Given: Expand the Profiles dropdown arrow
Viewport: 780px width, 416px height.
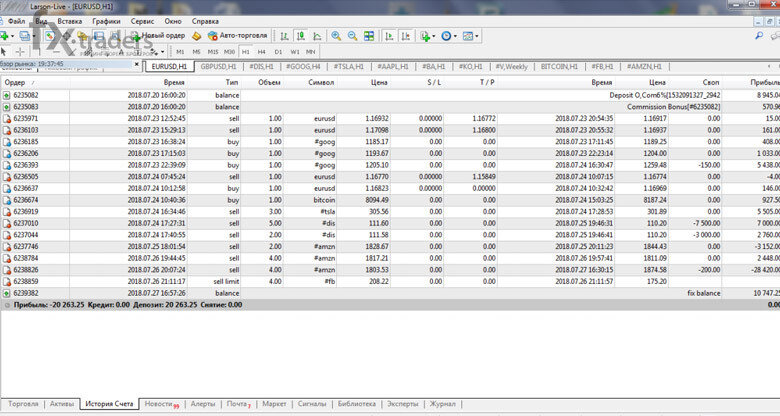Looking at the screenshot, I should [34, 36].
